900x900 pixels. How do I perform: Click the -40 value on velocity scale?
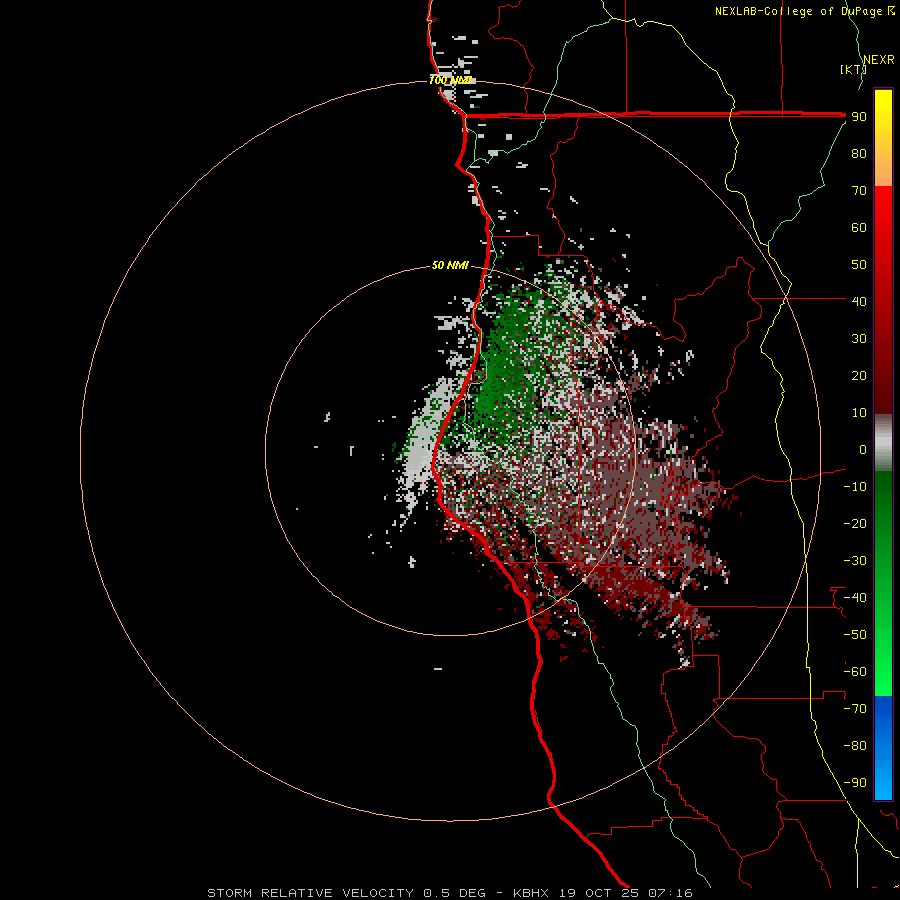(855, 598)
